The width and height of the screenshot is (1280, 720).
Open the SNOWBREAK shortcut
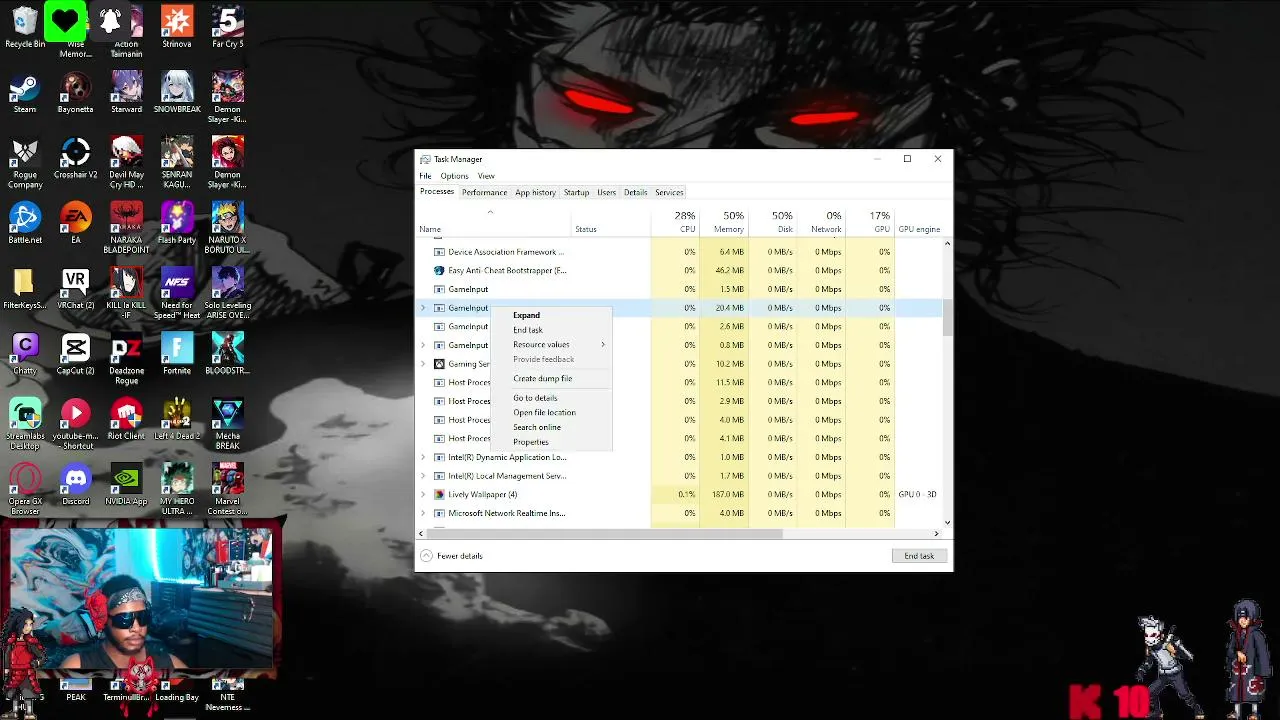[x=177, y=92]
